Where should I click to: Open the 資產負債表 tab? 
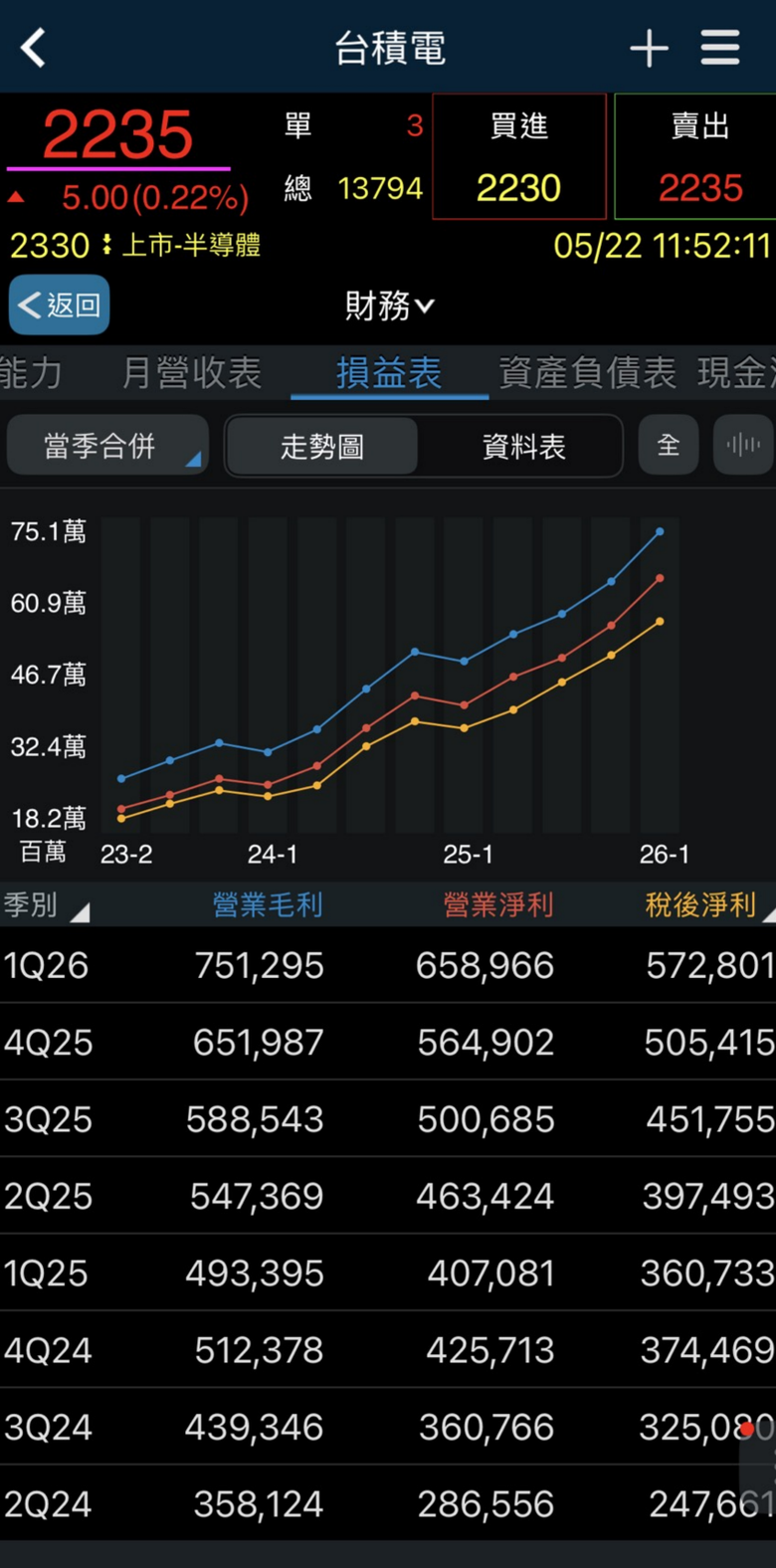(587, 373)
